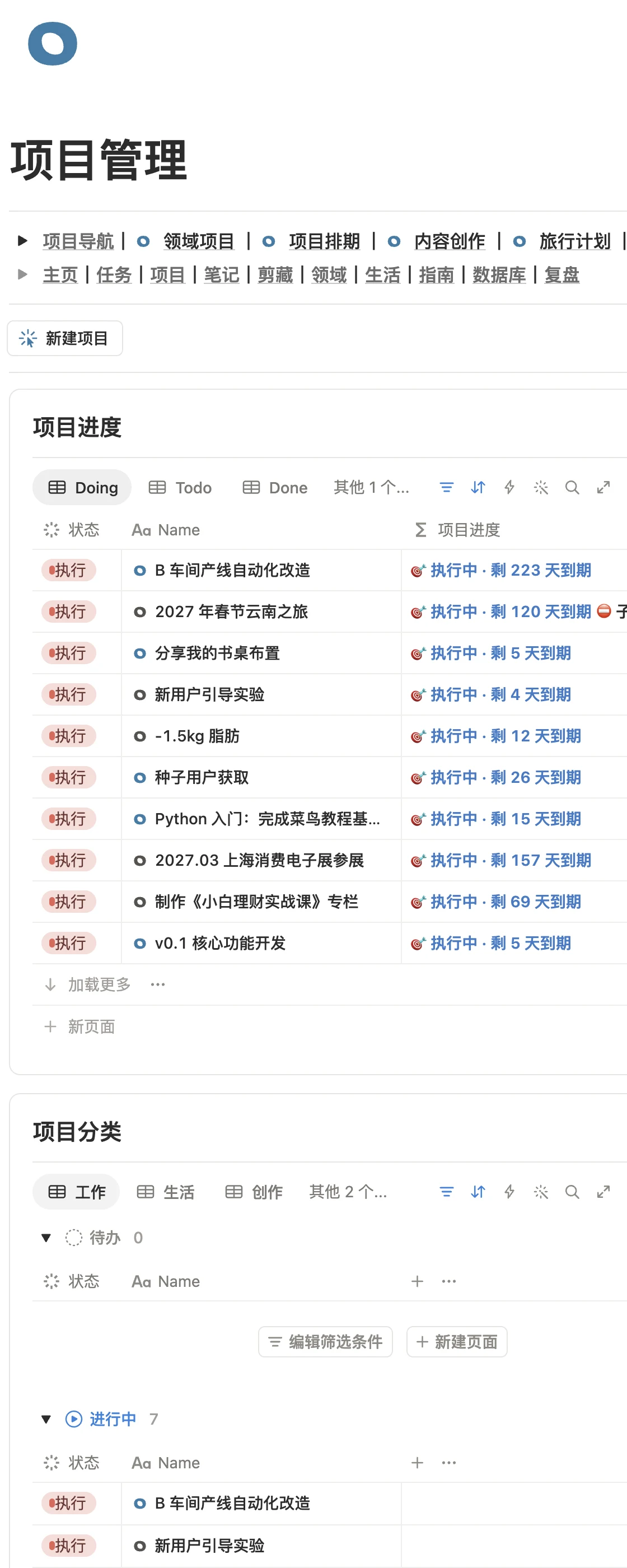Image resolution: width=627 pixels, height=1568 pixels.
Task: Open 其他 1 个 views dropdown in 项目进度
Action: tap(371, 488)
